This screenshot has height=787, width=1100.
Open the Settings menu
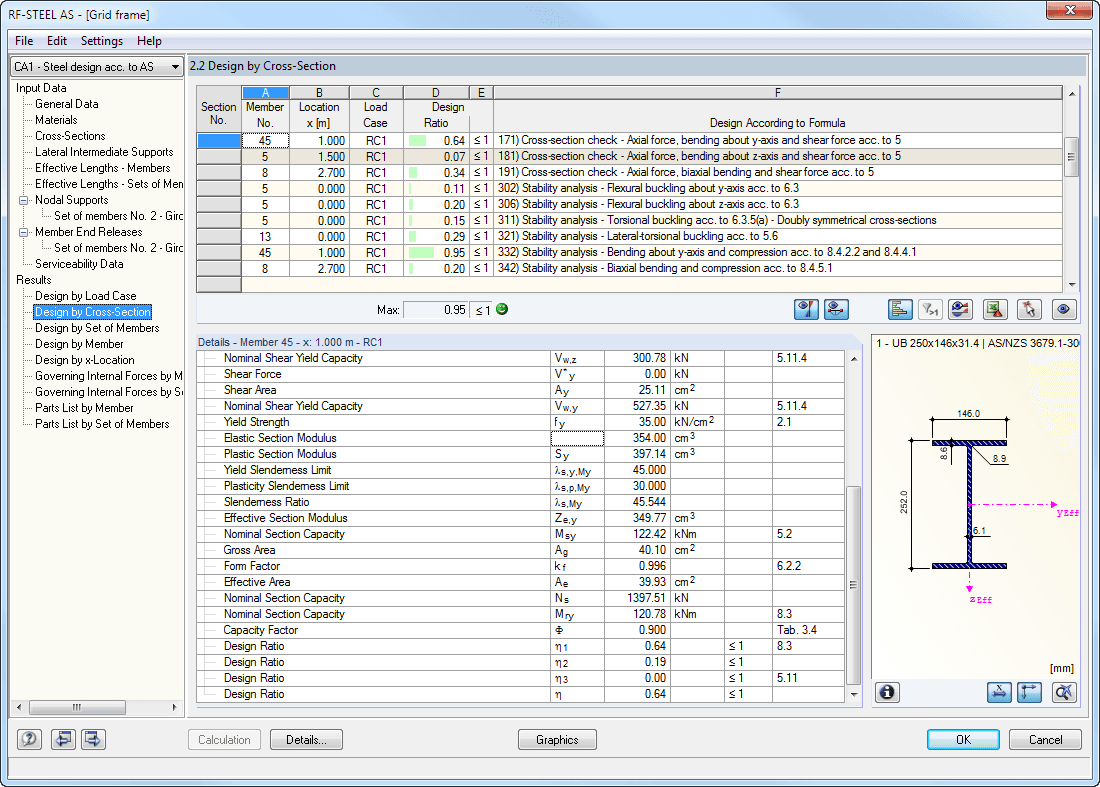(101, 41)
